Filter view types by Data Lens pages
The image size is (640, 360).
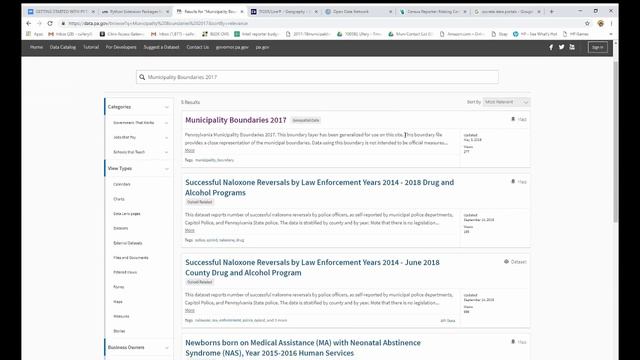[x=127, y=214]
